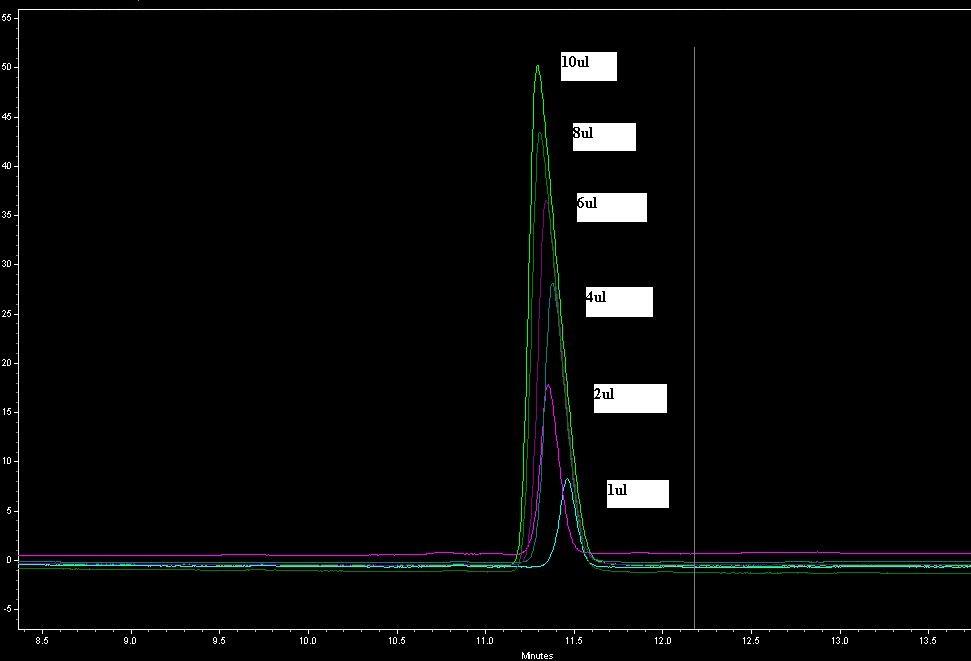Click the 25 value on y-axis

[7, 314]
